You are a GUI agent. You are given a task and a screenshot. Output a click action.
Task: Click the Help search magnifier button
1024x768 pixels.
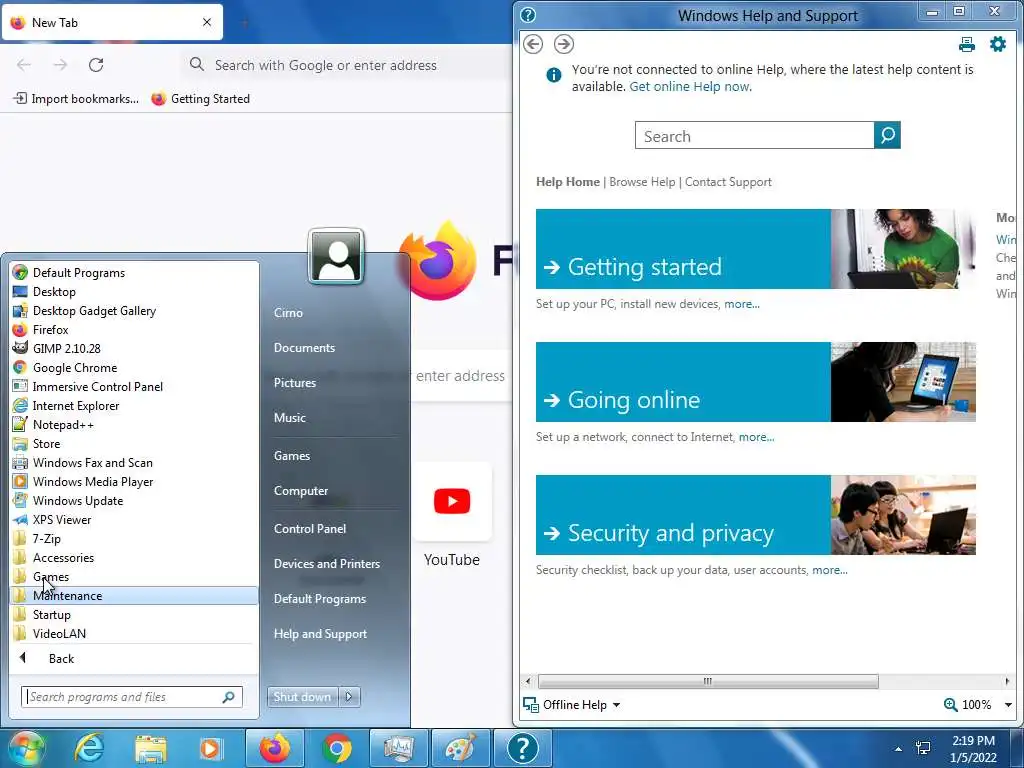click(887, 135)
